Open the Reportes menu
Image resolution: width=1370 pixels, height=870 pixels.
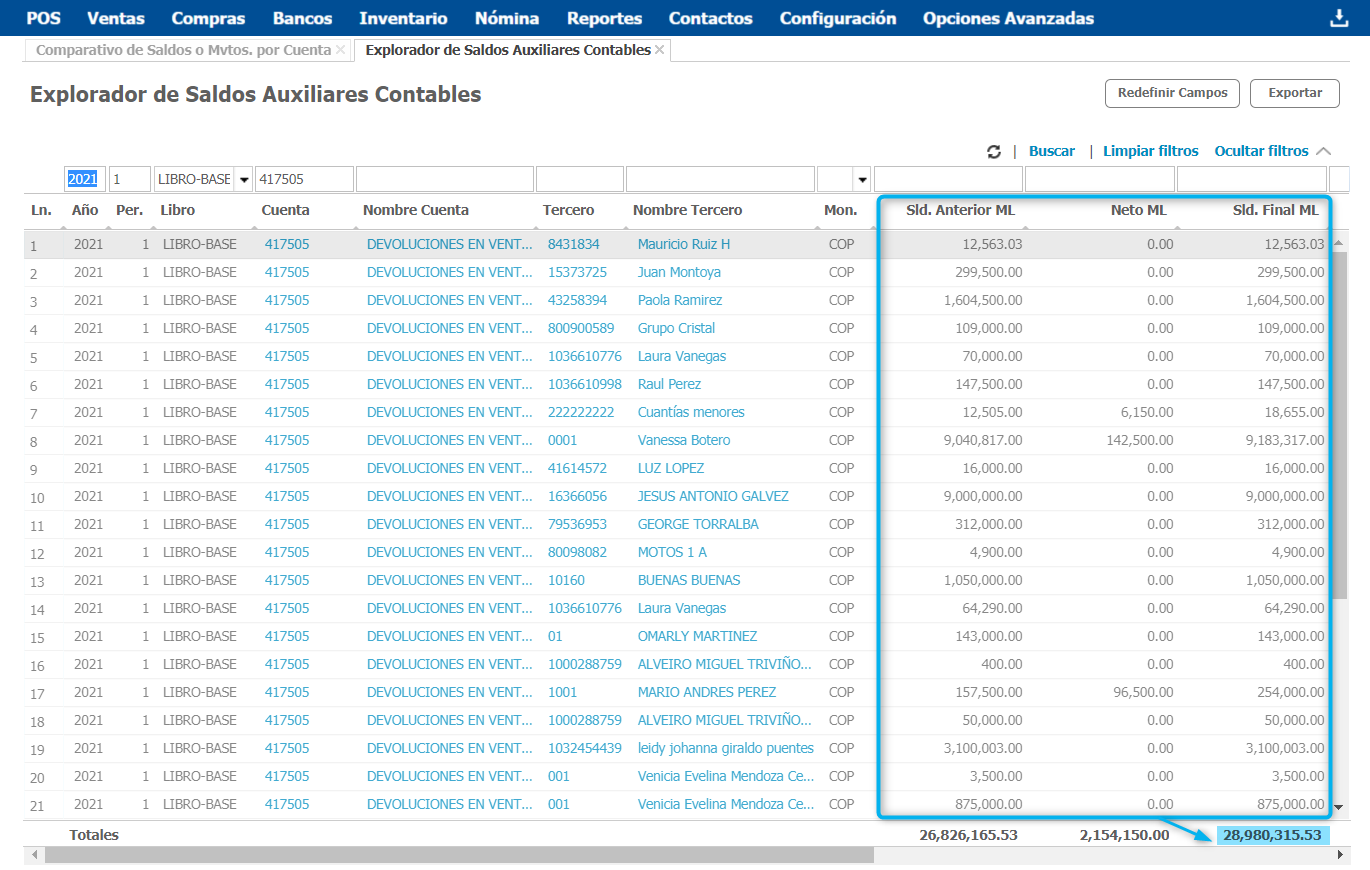click(604, 18)
